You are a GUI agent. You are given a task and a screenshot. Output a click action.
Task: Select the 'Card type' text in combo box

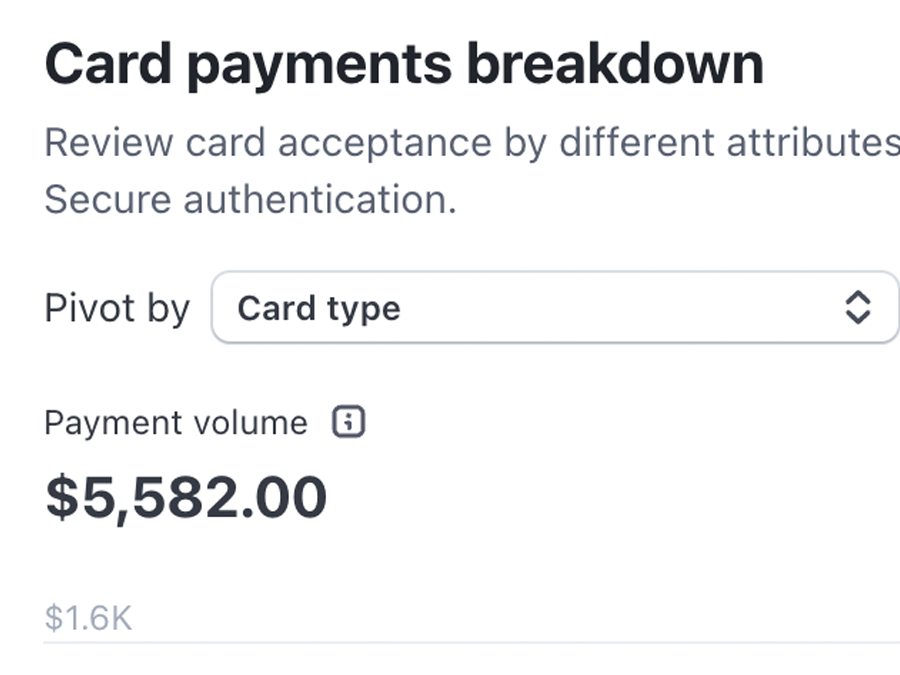[319, 308]
